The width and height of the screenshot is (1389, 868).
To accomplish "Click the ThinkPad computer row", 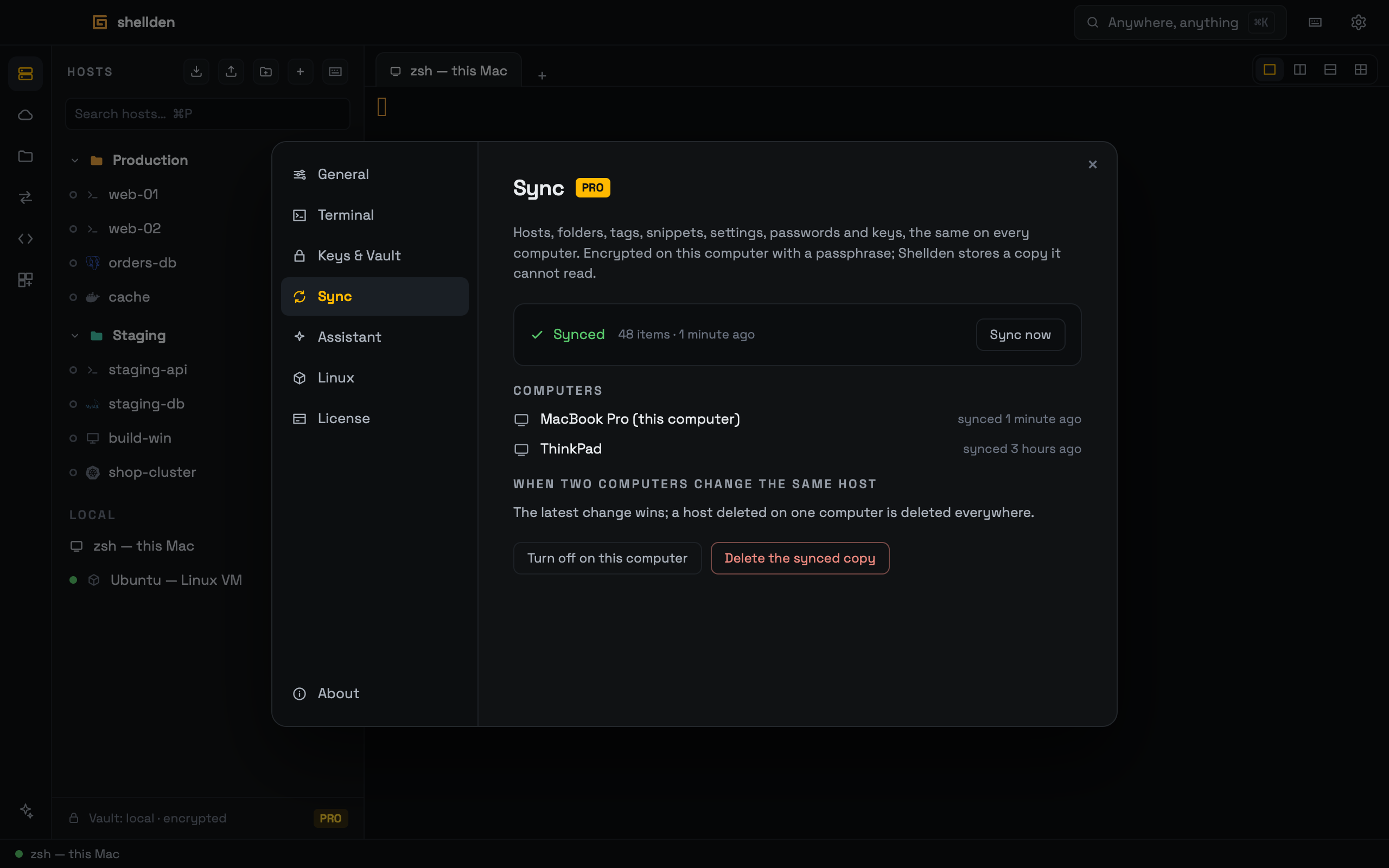I will point(797,449).
